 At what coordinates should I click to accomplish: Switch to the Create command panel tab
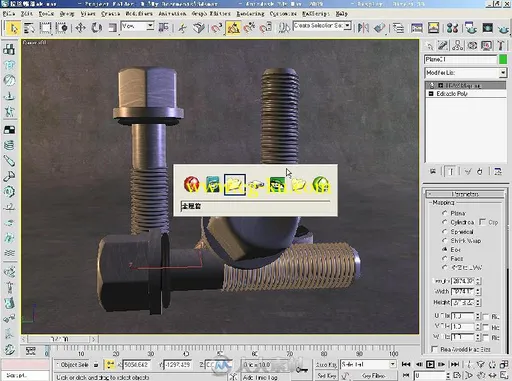tap(429, 45)
